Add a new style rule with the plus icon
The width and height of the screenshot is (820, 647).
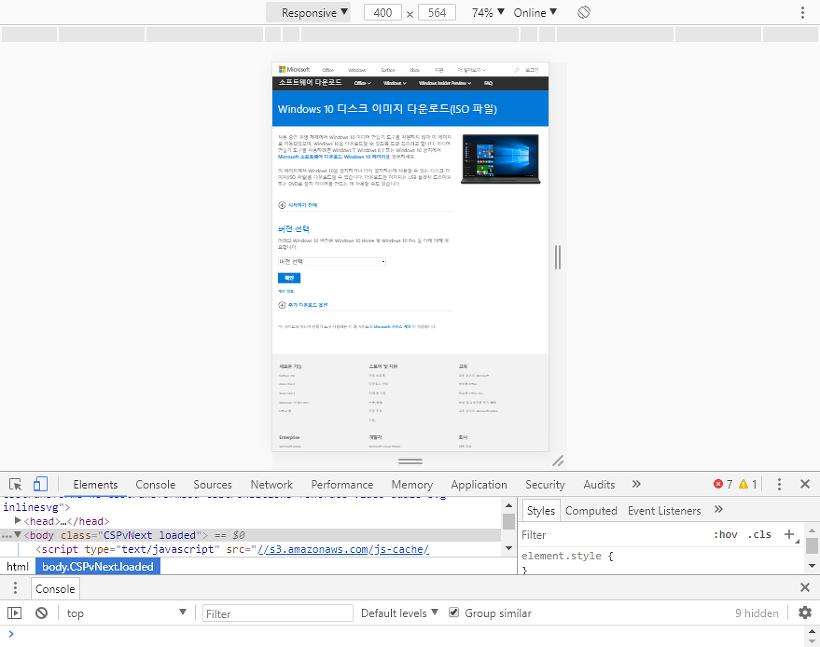coord(789,534)
